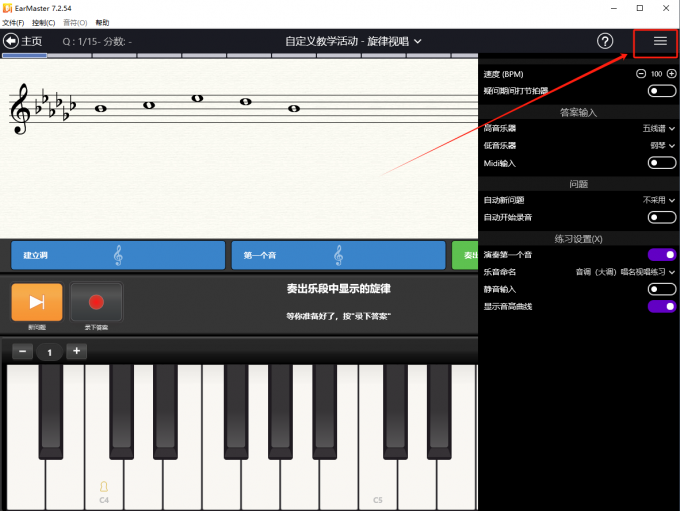This screenshot has height=511, width=680.
Task: Toggle the Midi输入 switch
Action: pyautogui.click(x=661, y=163)
